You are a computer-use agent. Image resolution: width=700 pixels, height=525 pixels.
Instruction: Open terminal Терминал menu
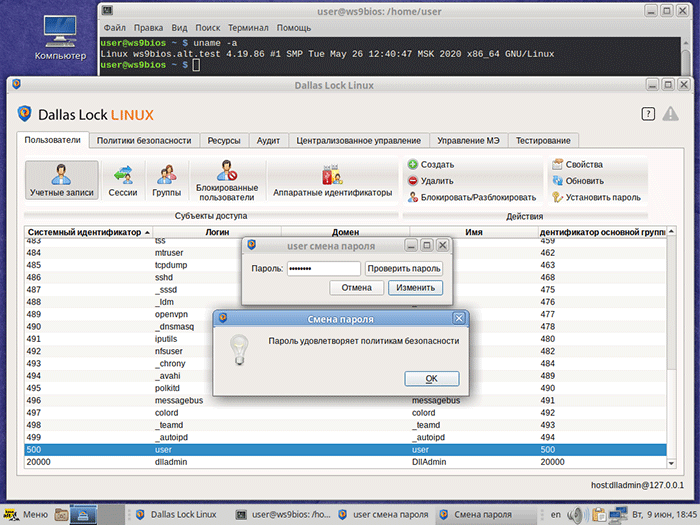pyautogui.click(x=248, y=28)
